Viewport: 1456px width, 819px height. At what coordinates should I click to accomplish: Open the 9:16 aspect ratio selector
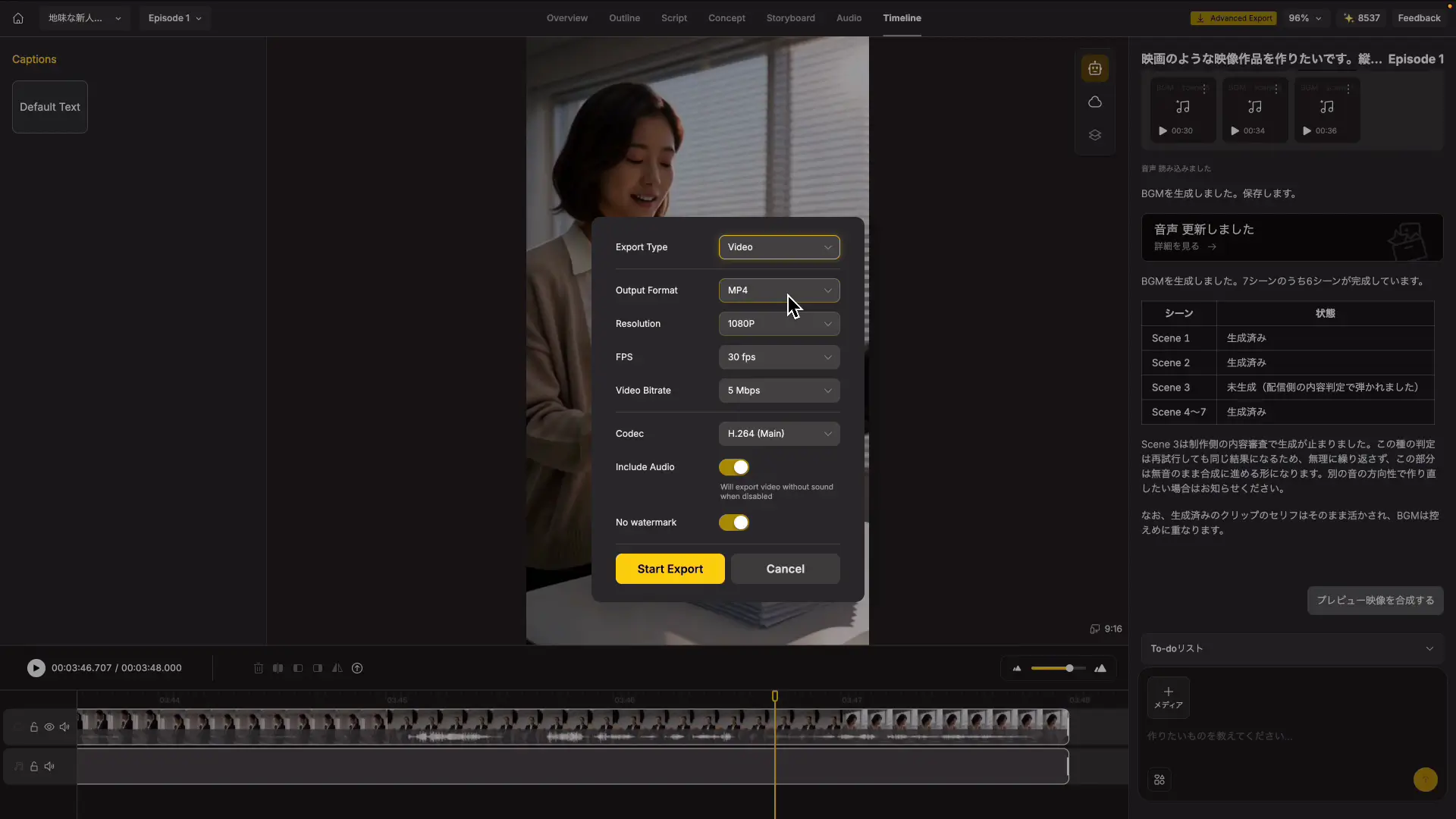coord(1106,629)
